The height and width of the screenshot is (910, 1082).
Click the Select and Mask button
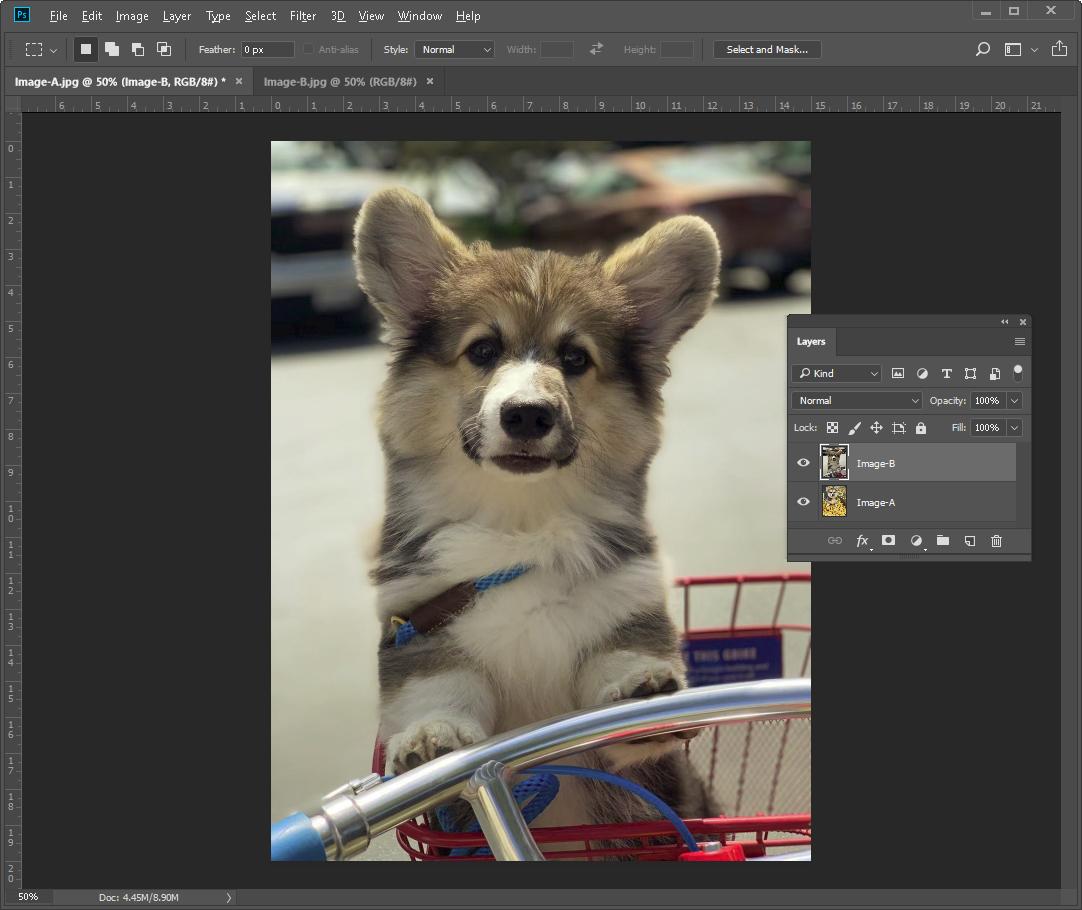[767, 49]
